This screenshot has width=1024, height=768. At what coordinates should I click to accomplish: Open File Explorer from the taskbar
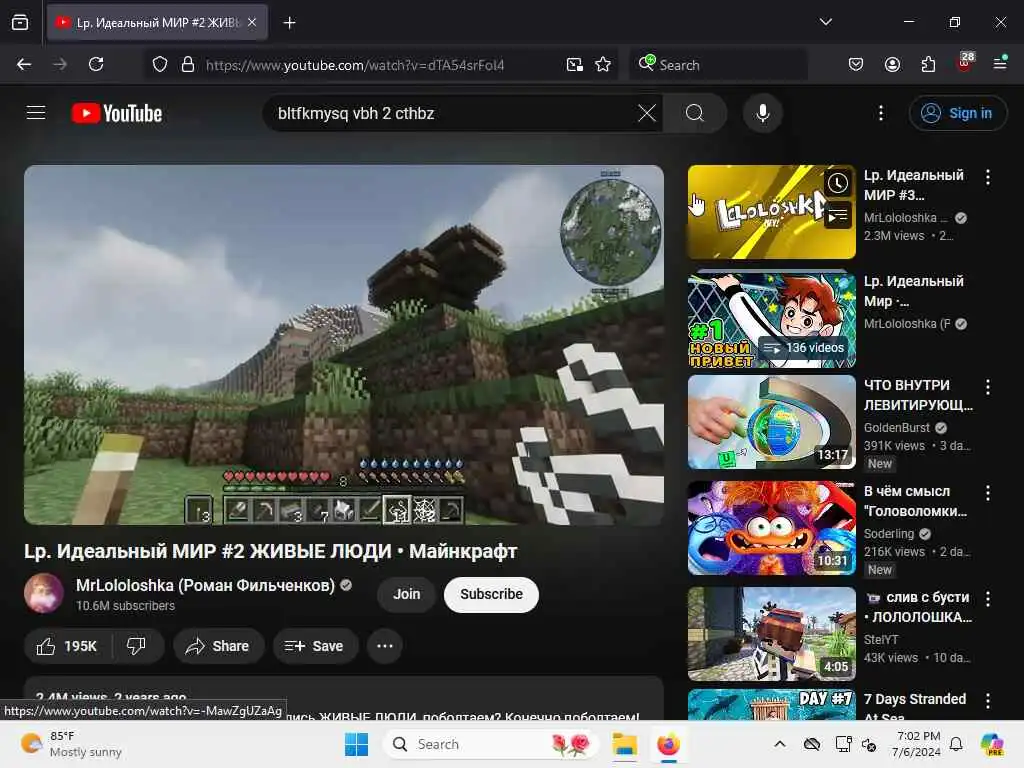point(624,744)
